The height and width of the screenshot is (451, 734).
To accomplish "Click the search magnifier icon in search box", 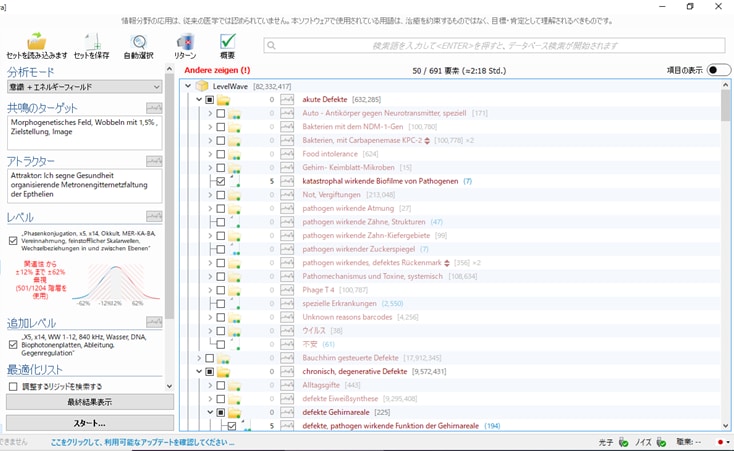I will click(x=271, y=45).
